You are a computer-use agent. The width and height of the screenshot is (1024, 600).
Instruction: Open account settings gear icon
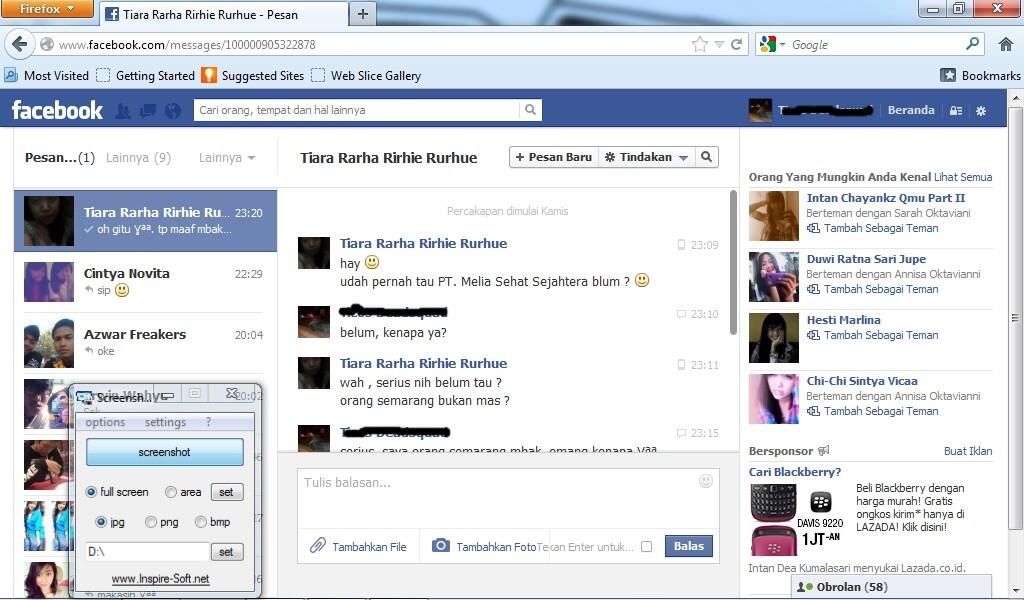(981, 111)
